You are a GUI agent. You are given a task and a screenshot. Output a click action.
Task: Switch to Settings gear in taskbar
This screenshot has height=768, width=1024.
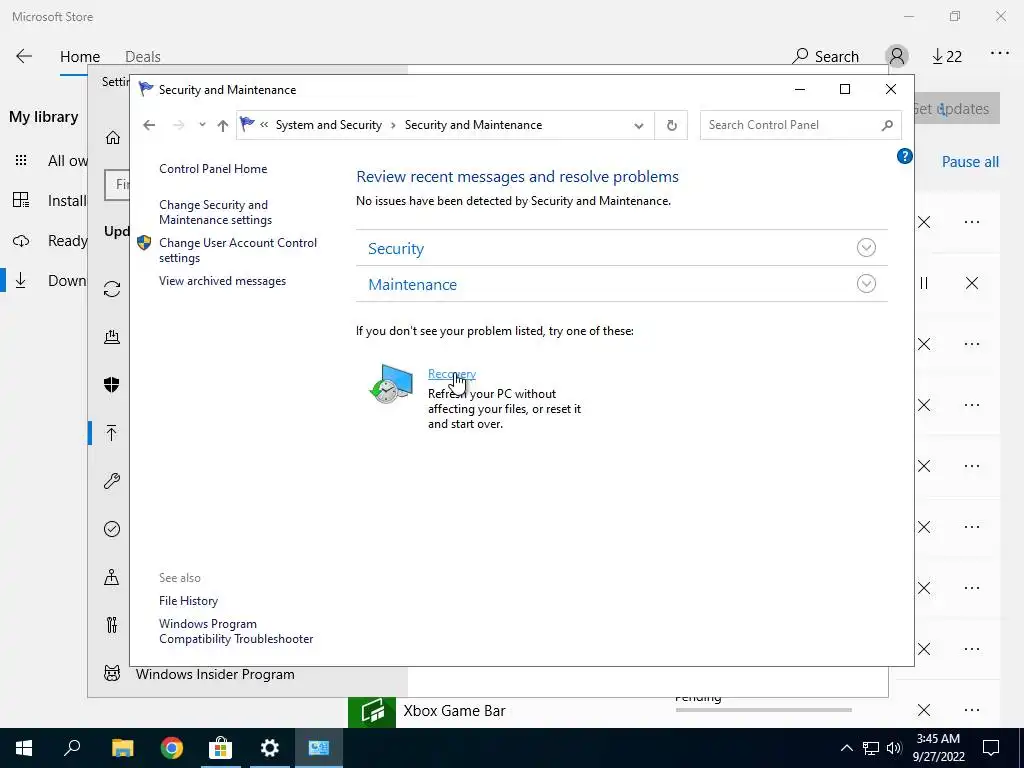click(x=270, y=748)
